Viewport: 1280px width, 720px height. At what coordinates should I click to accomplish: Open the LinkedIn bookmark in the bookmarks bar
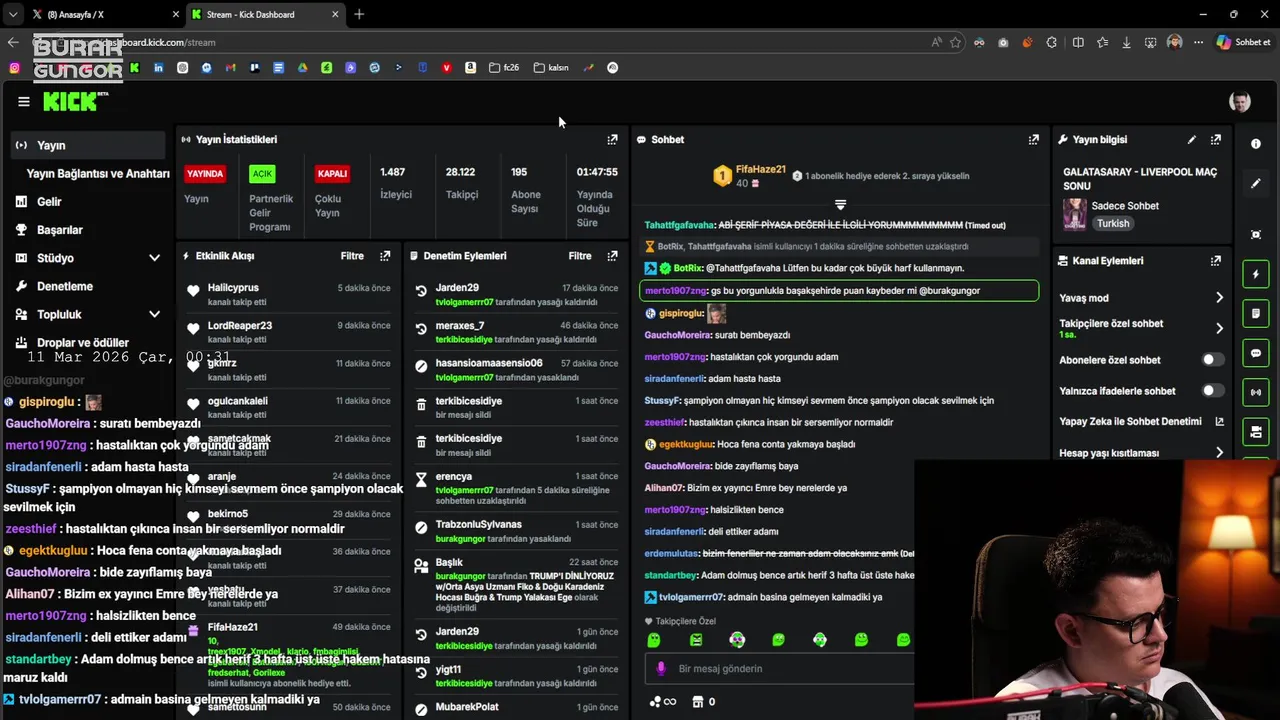point(158,68)
